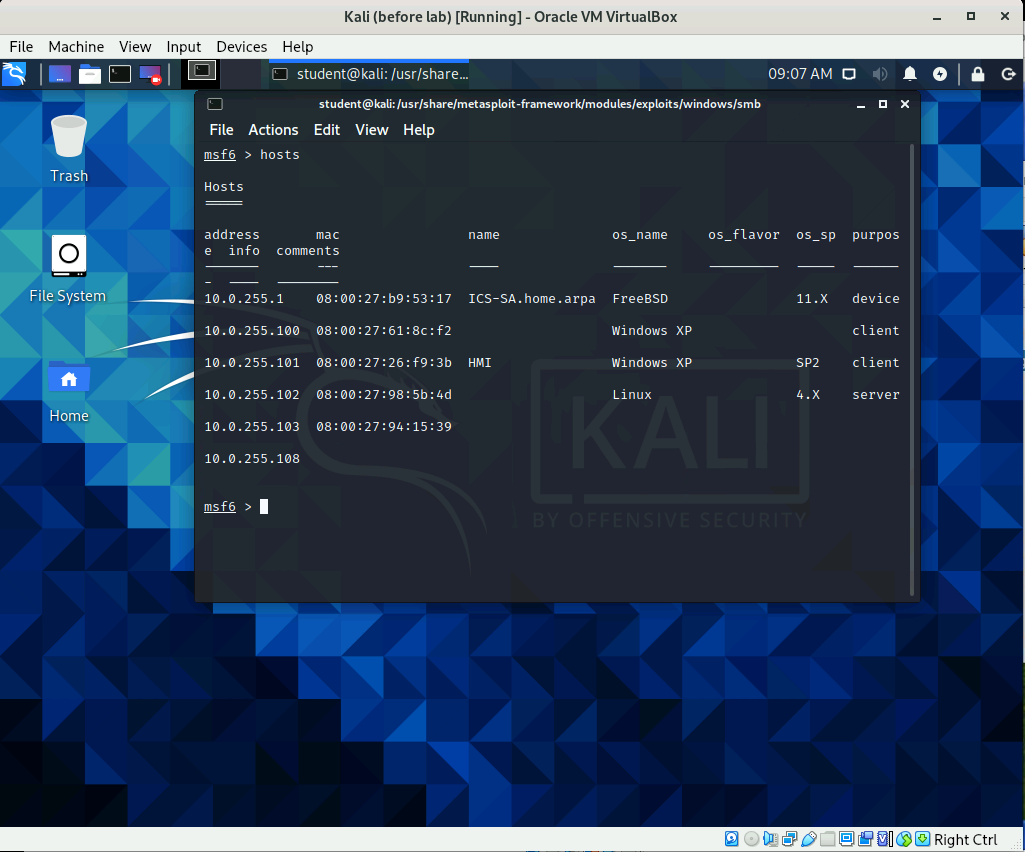The image size is (1025, 852).
Task: Open the terminal View menu
Action: (x=372, y=130)
